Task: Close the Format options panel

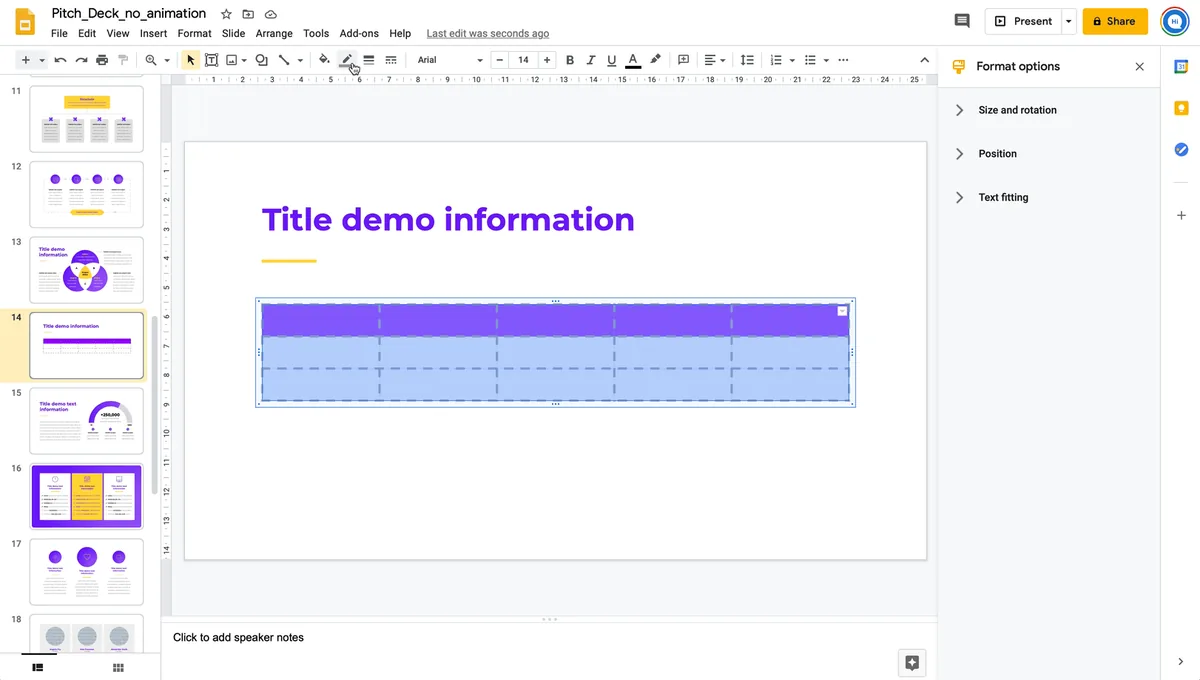Action: (1139, 67)
